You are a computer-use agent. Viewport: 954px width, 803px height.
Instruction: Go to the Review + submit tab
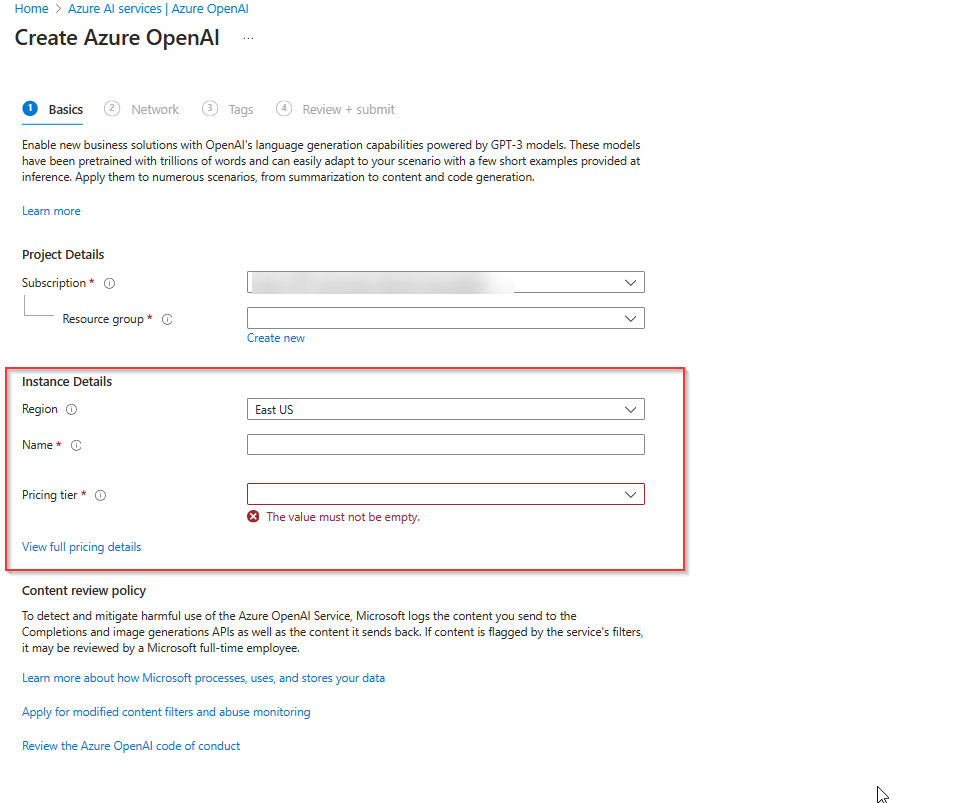336,110
